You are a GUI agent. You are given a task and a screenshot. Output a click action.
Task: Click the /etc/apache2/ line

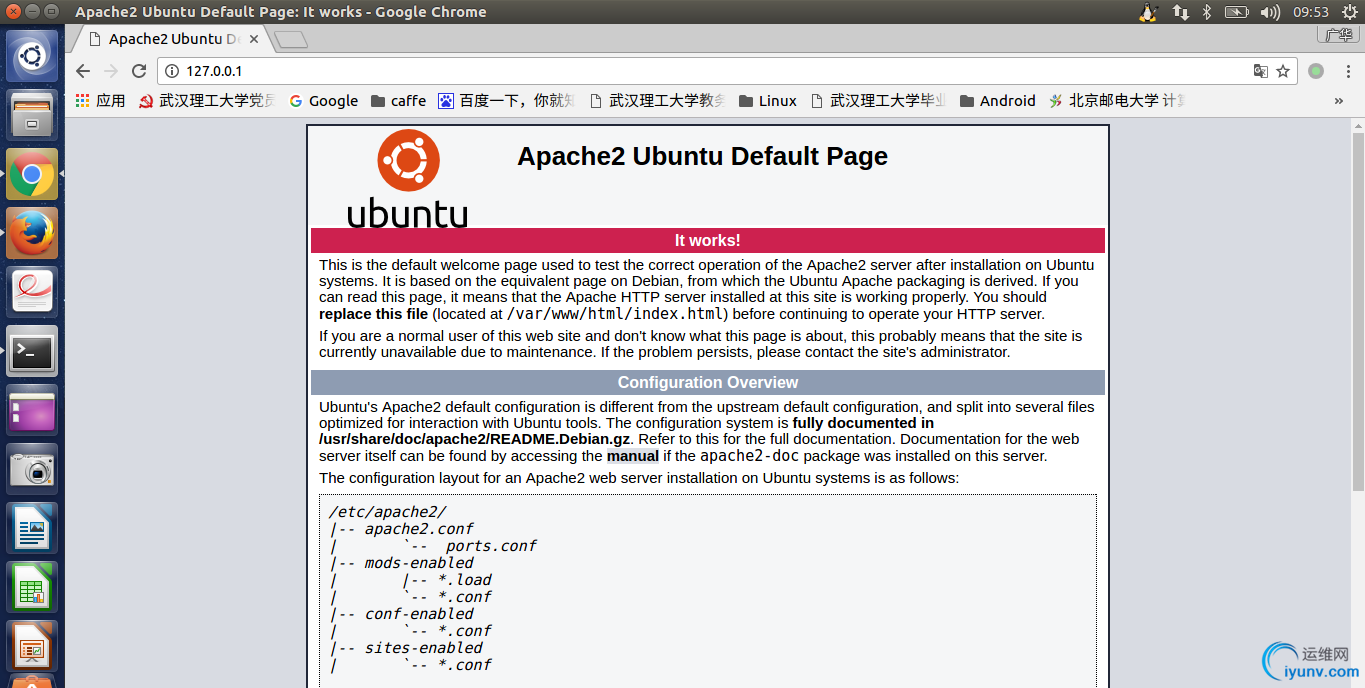(x=387, y=512)
